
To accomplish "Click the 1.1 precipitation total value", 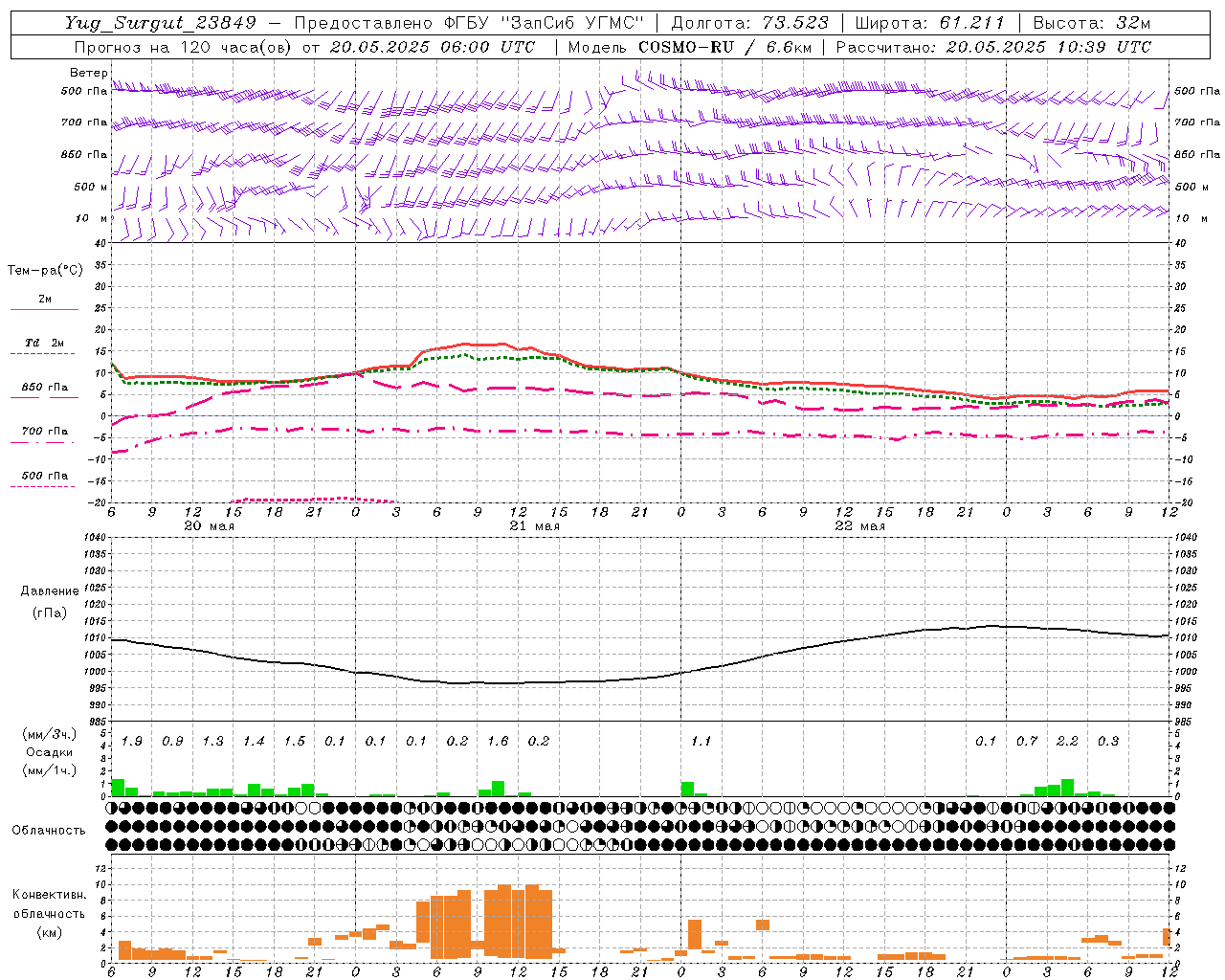I will [x=701, y=742].
